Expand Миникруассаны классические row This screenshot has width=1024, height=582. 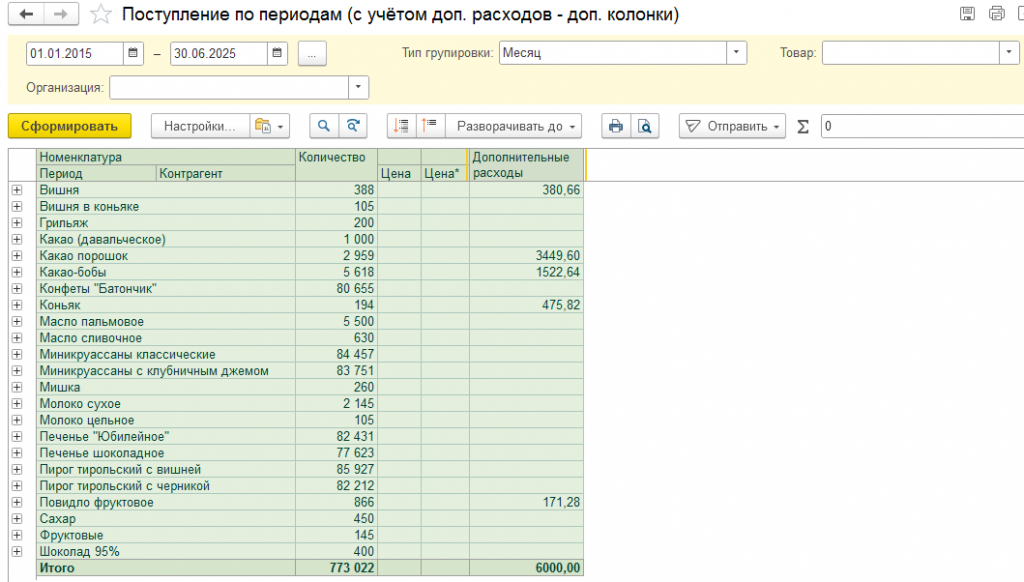[x=17, y=355]
